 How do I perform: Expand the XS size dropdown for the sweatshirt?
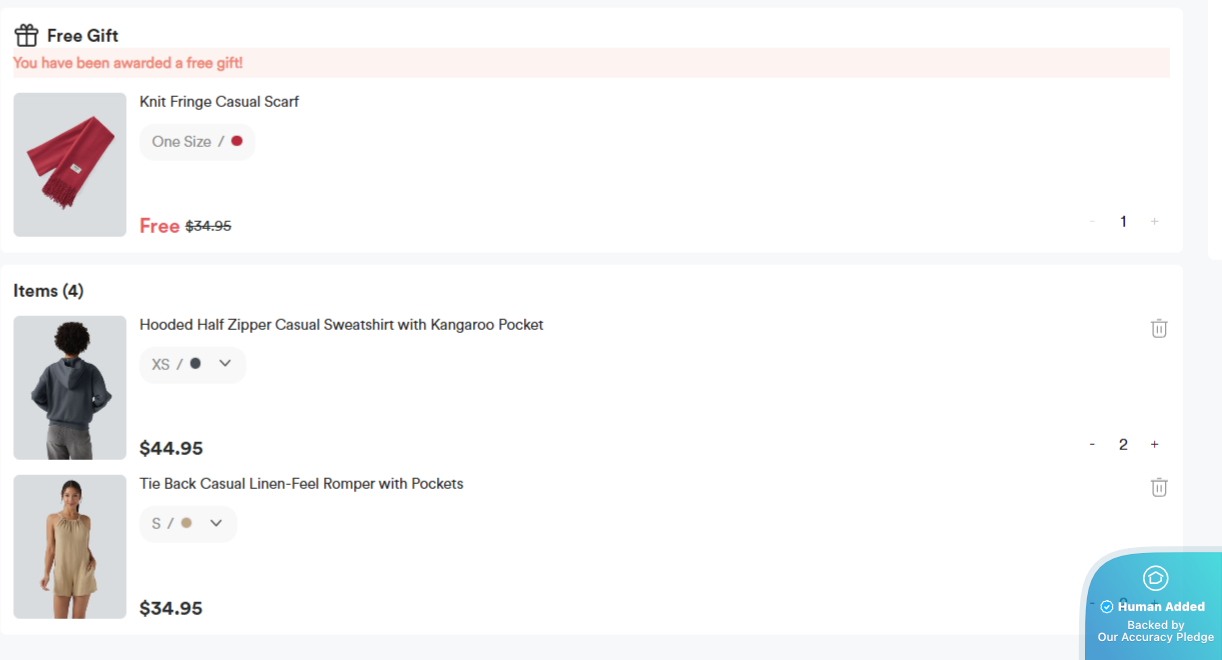click(225, 364)
